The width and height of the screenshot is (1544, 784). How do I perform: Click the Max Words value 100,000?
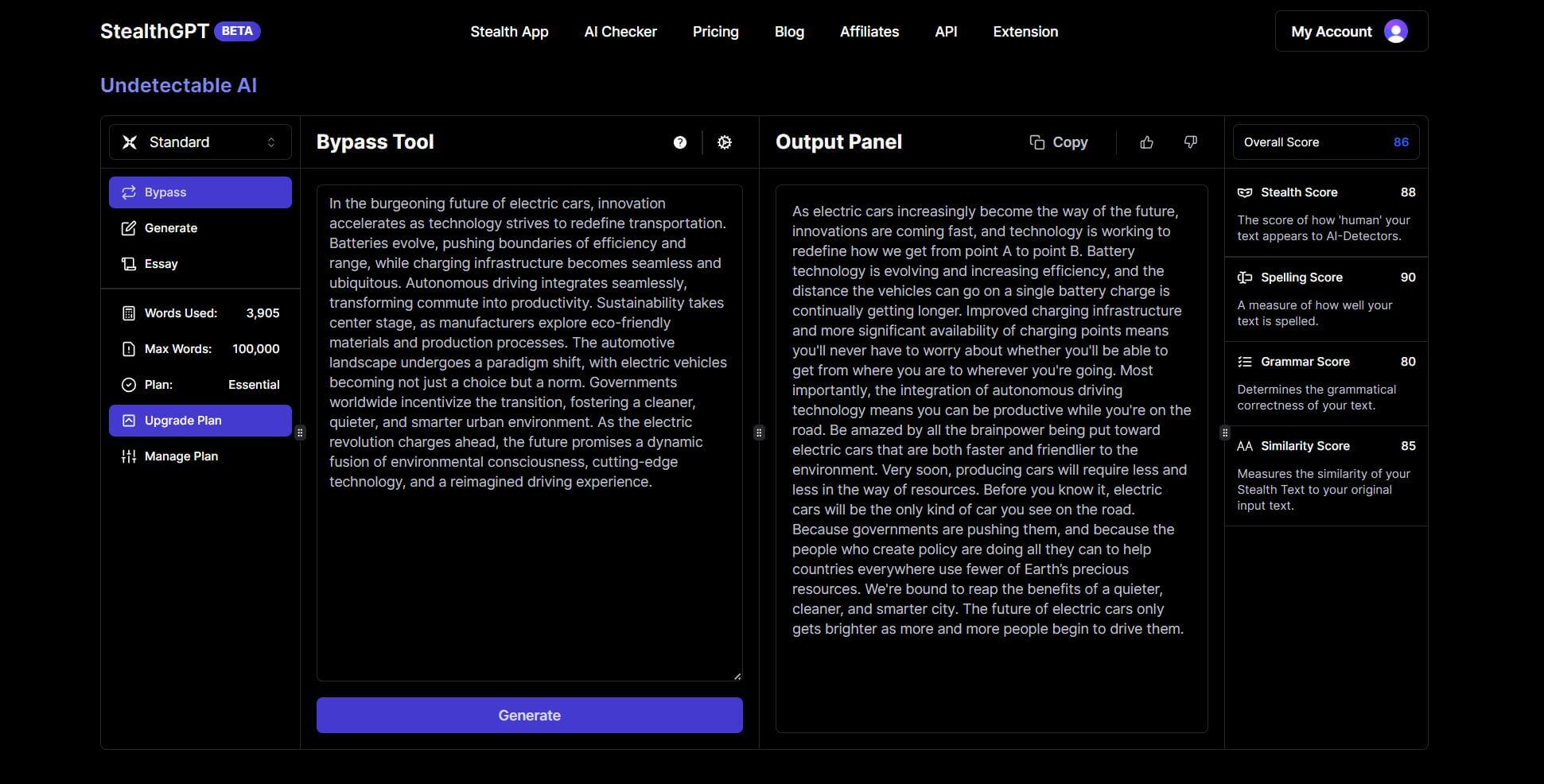tap(256, 349)
